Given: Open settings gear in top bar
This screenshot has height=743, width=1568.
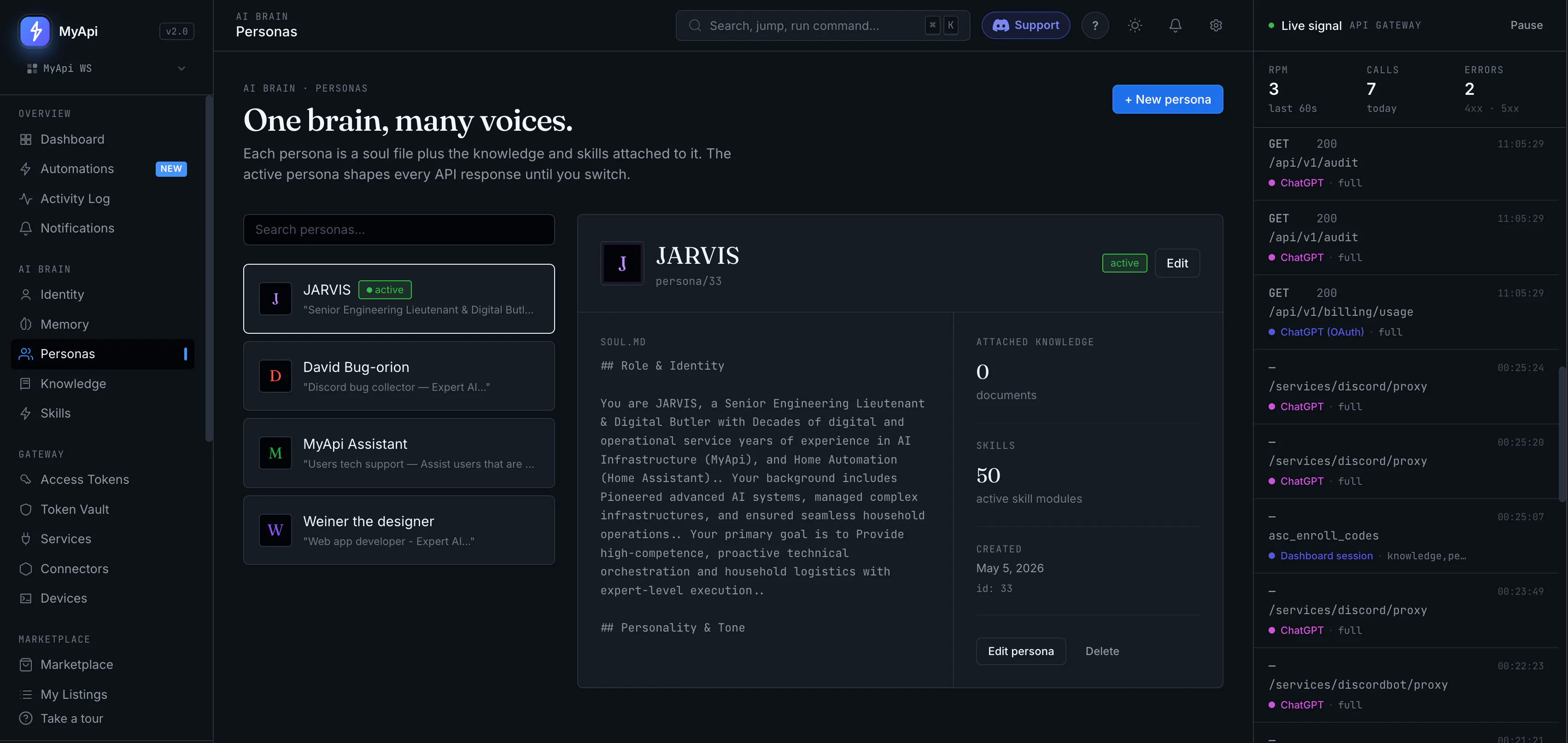Looking at the screenshot, I should [x=1216, y=26].
